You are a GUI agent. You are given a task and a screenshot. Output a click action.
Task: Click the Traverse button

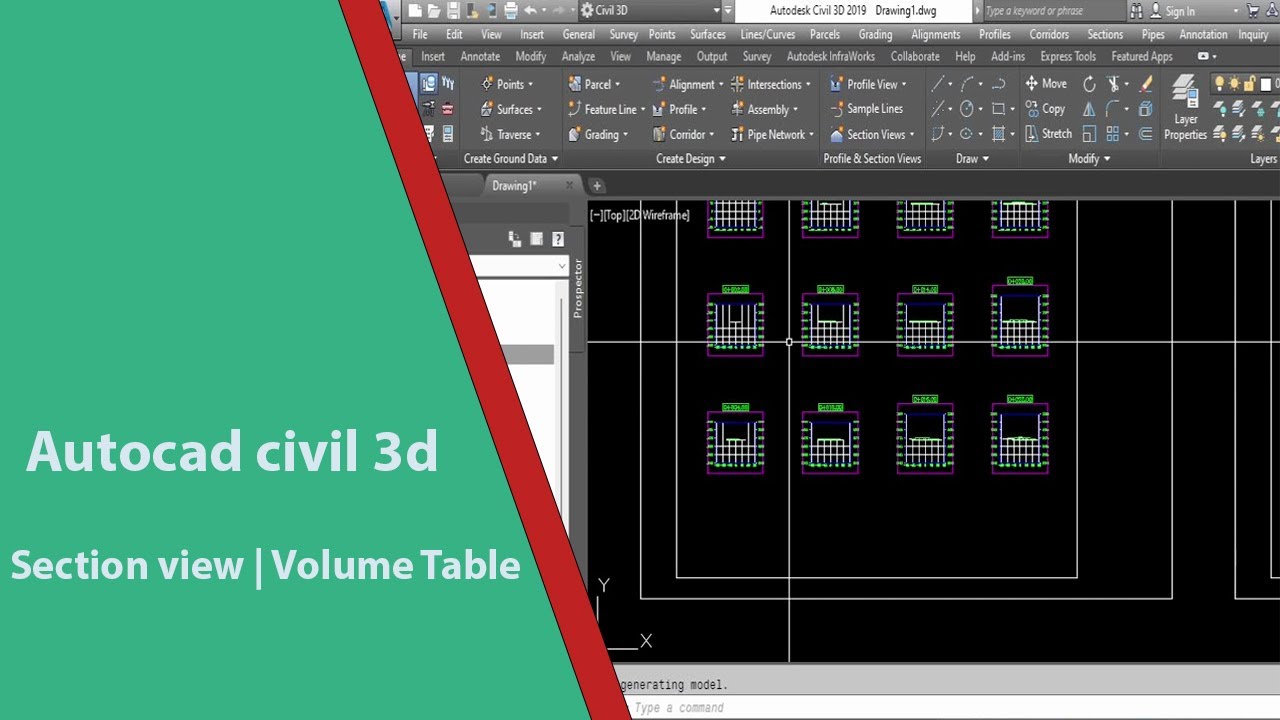coord(511,134)
